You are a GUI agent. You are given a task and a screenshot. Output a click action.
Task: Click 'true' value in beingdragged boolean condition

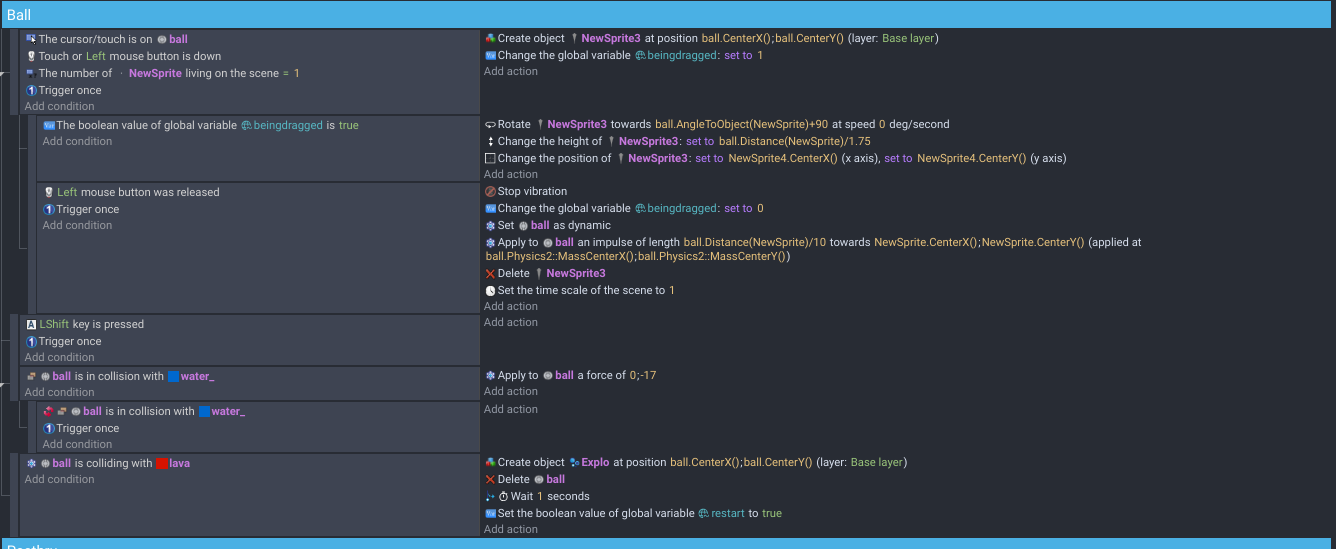click(x=349, y=125)
